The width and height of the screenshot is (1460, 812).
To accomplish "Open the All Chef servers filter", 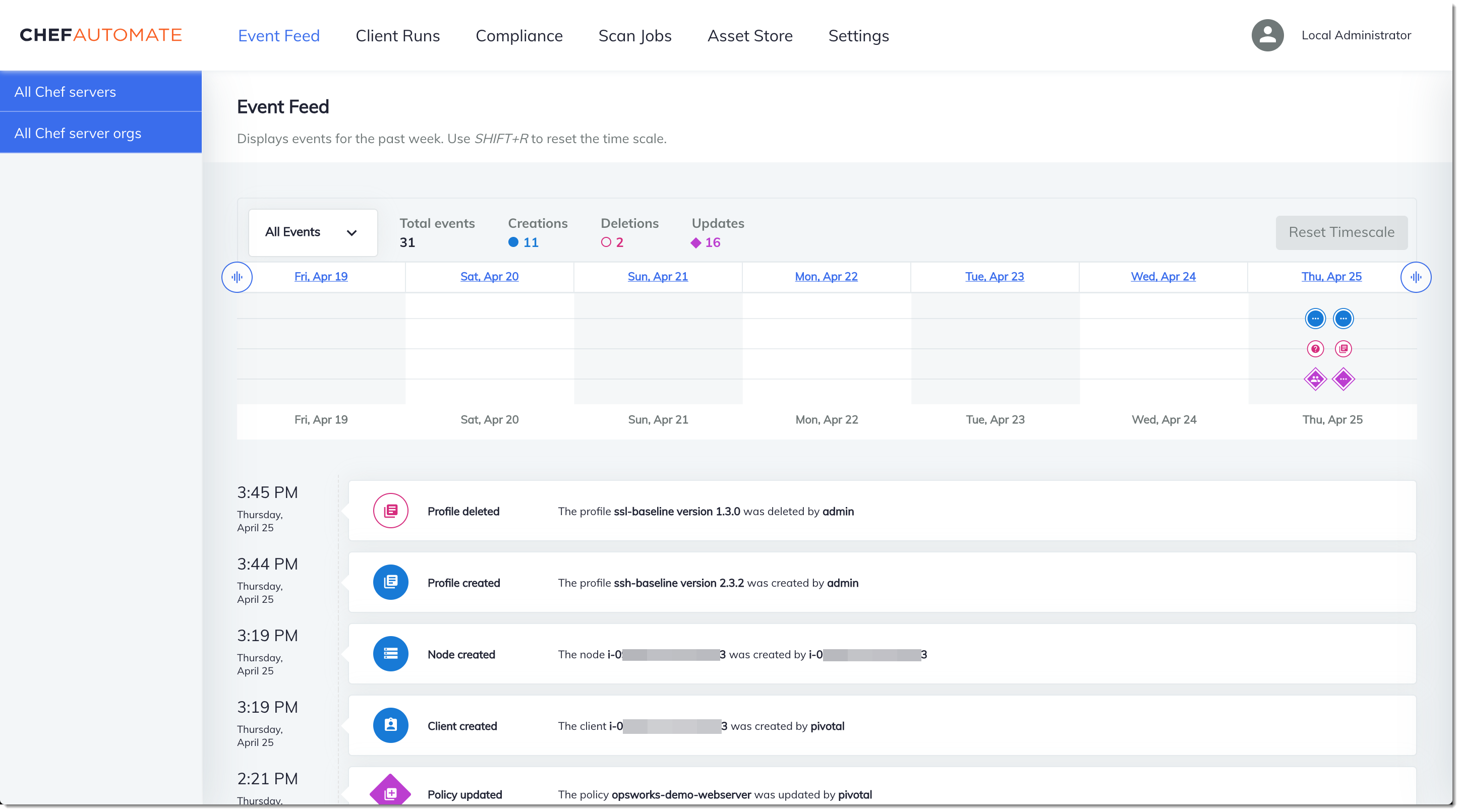I will point(101,91).
